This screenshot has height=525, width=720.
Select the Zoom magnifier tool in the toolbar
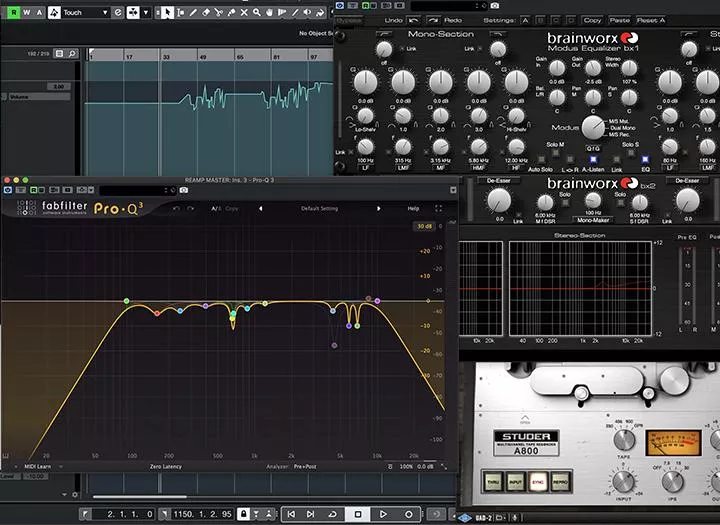pos(257,12)
